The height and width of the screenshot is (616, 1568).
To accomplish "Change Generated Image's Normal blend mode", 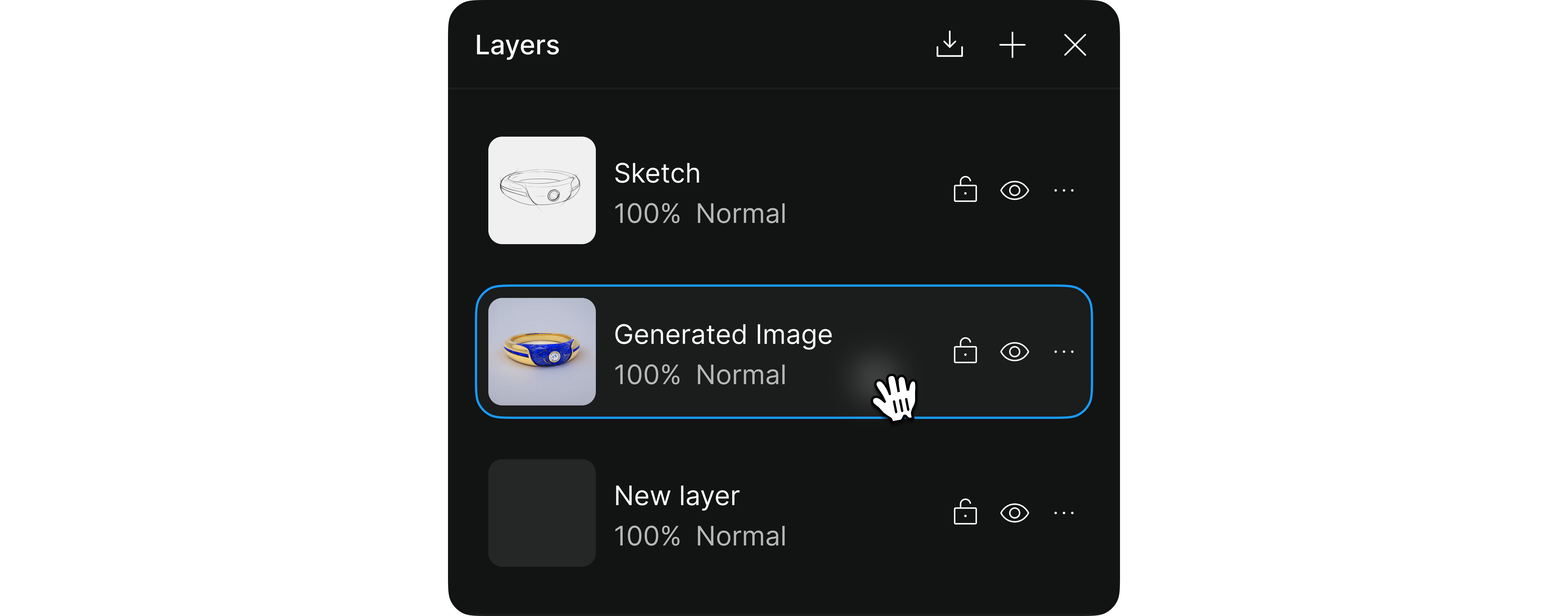I will (x=741, y=375).
